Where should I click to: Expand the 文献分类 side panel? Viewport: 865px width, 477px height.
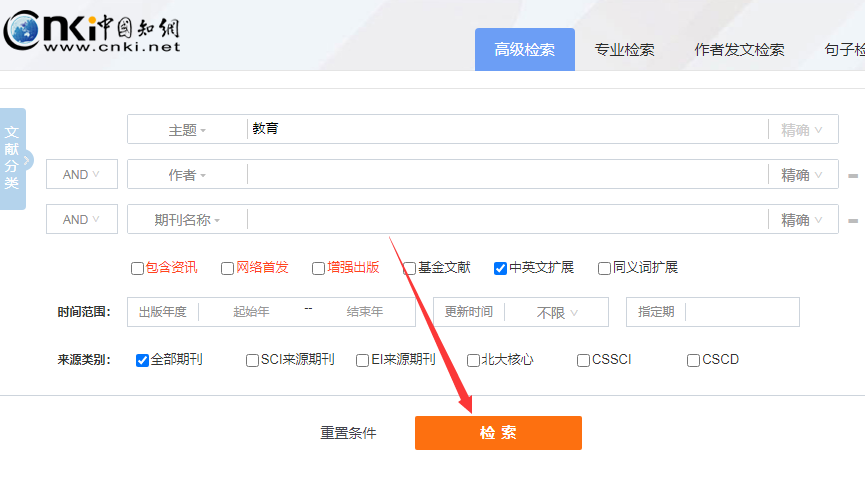(13, 159)
